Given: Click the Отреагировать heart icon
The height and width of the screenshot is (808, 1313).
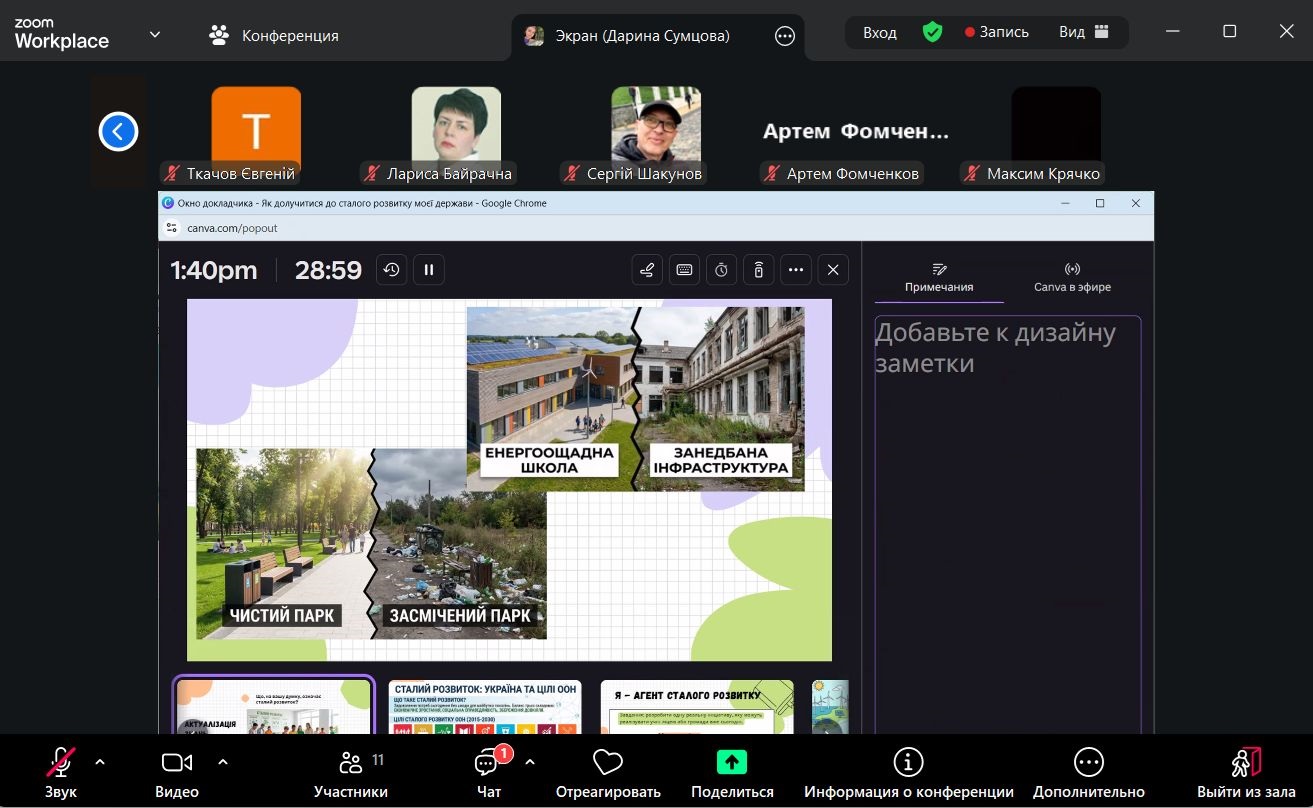Looking at the screenshot, I should (x=607, y=771).
